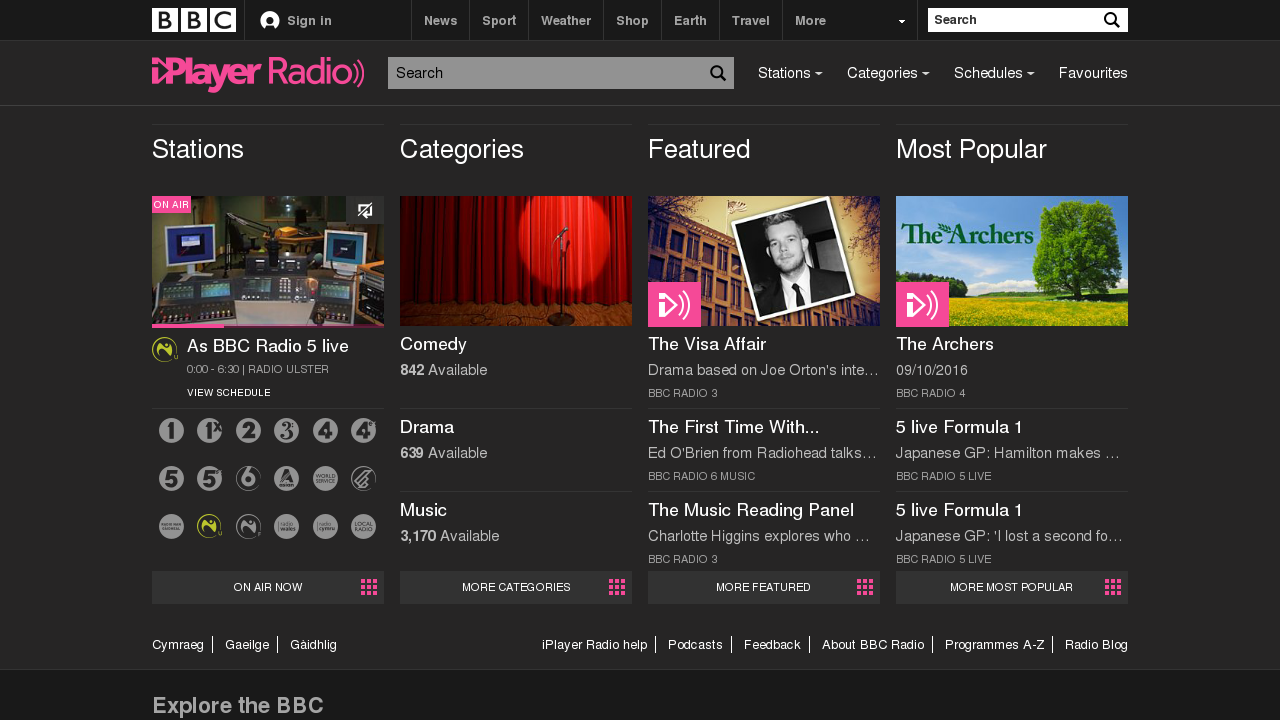Switch to Gaeilge language
Viewport: 1280px width, 720px height.
click(x=247, y=645)
